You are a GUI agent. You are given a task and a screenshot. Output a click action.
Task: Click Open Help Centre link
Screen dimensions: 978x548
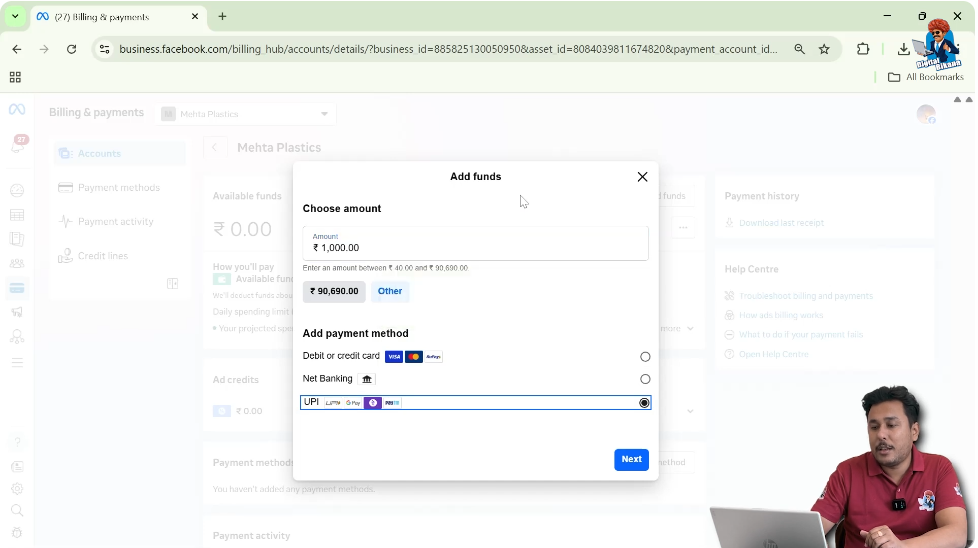[773, 354]
